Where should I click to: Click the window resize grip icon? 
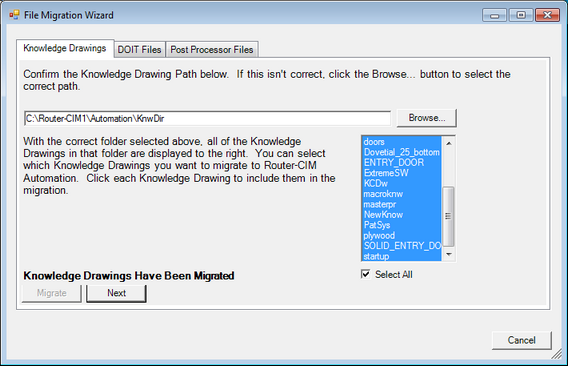tap(557, 354)
